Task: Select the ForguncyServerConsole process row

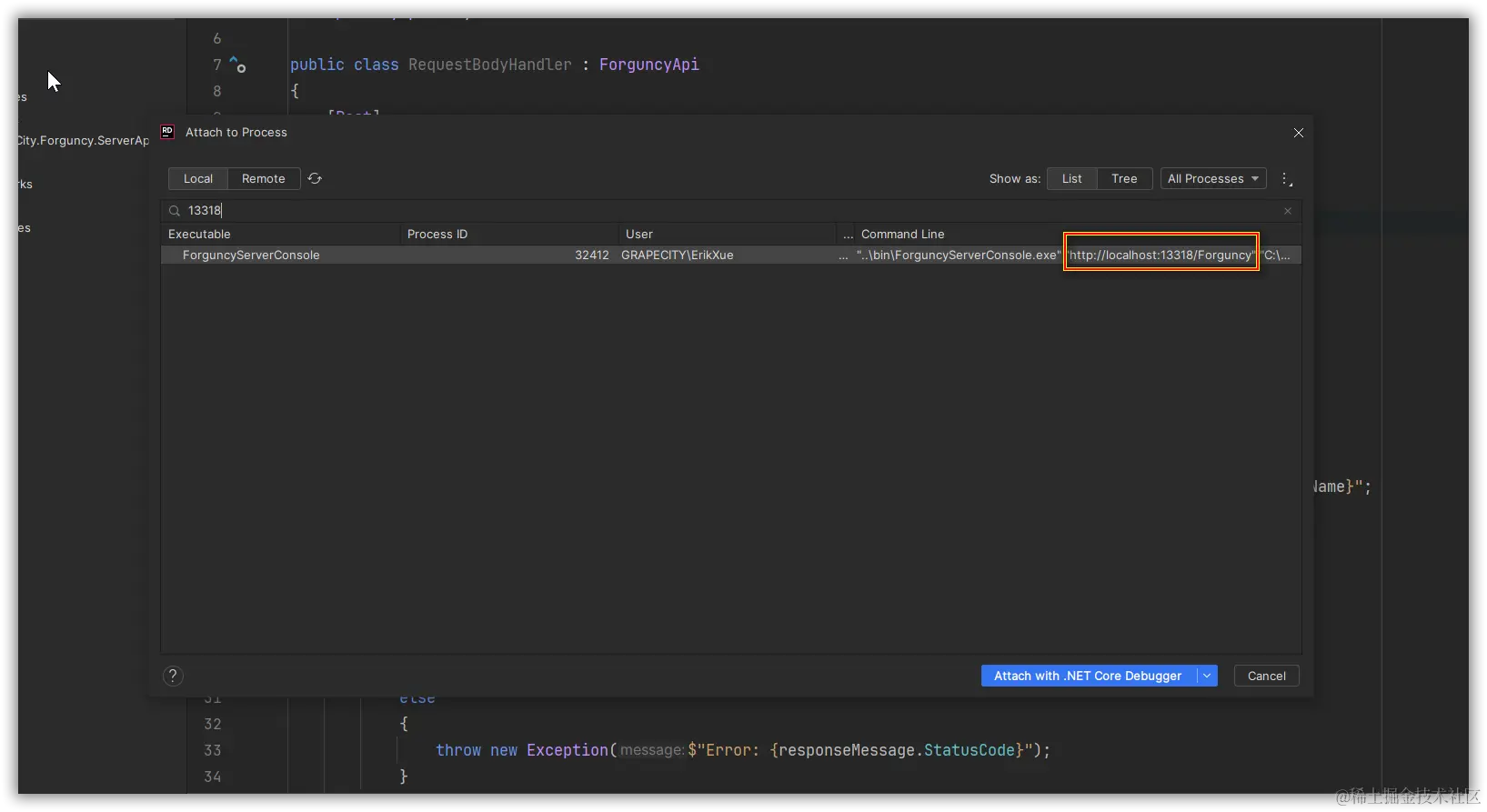Action: click(730, 256)
